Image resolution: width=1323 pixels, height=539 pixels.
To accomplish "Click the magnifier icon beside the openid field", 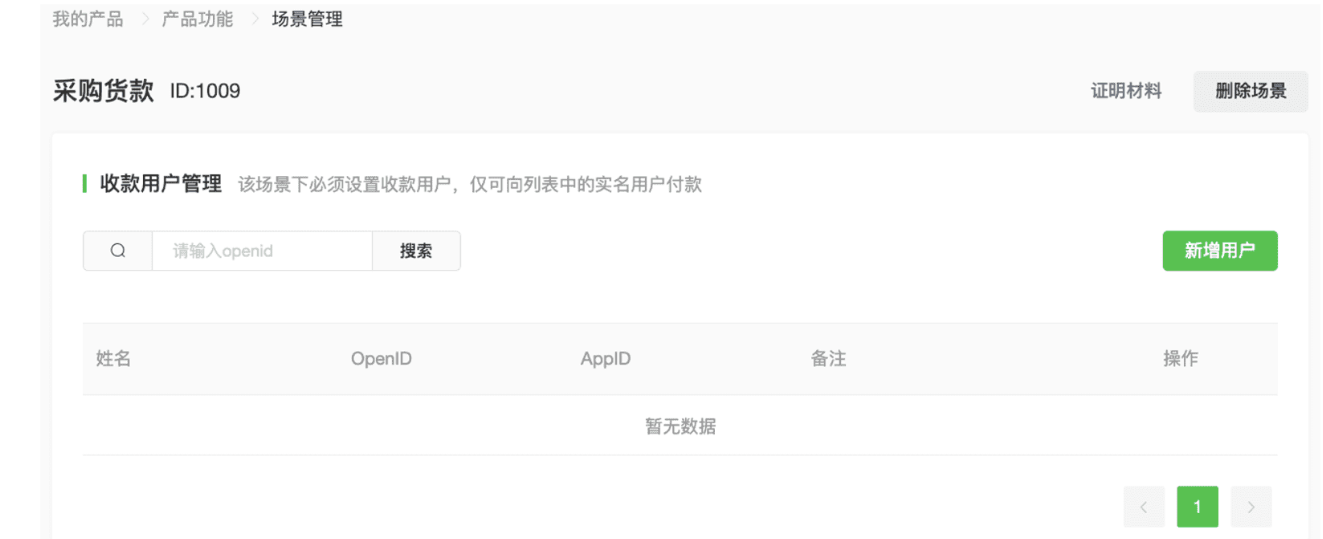I will [118, 251].
